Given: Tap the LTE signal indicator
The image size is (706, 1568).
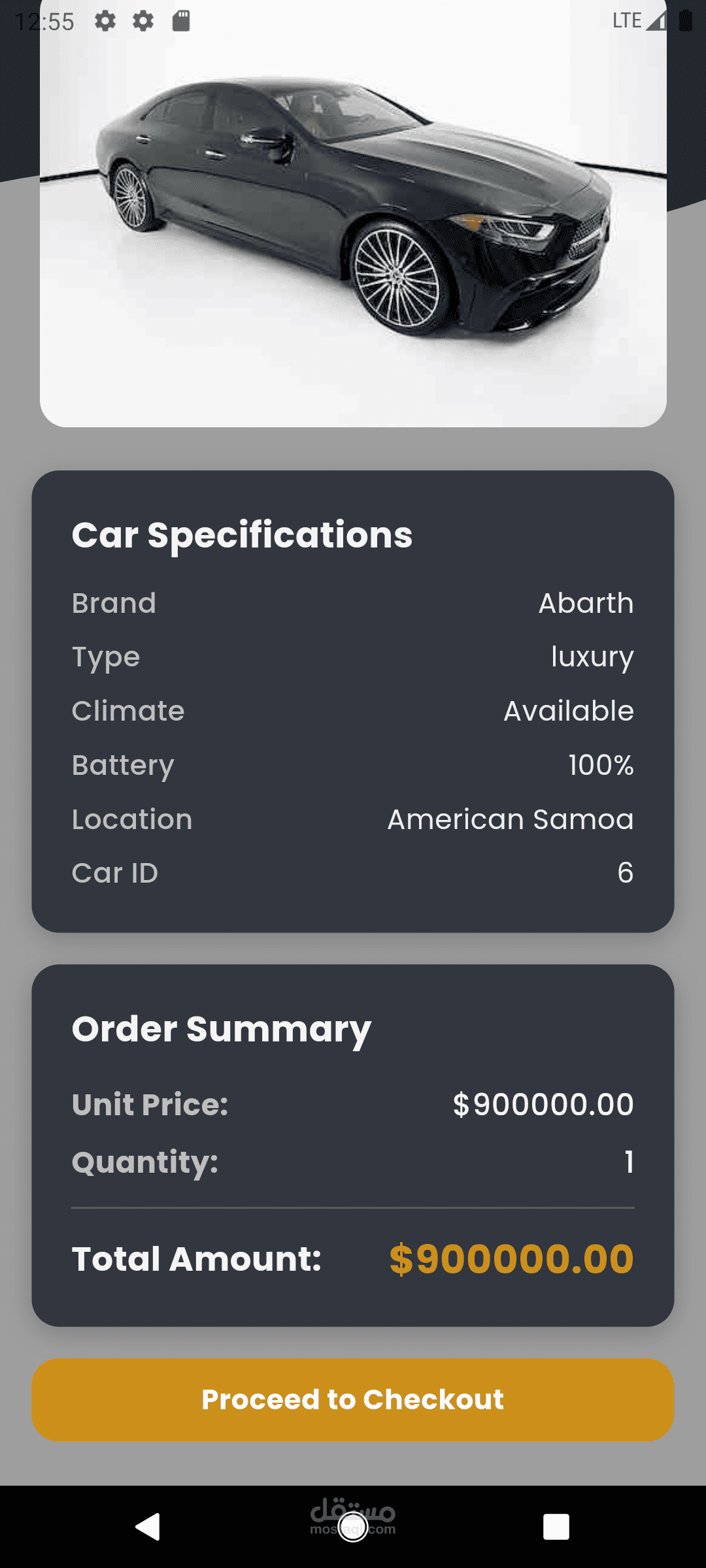Looking at the screenshot, I should point(639,20).
